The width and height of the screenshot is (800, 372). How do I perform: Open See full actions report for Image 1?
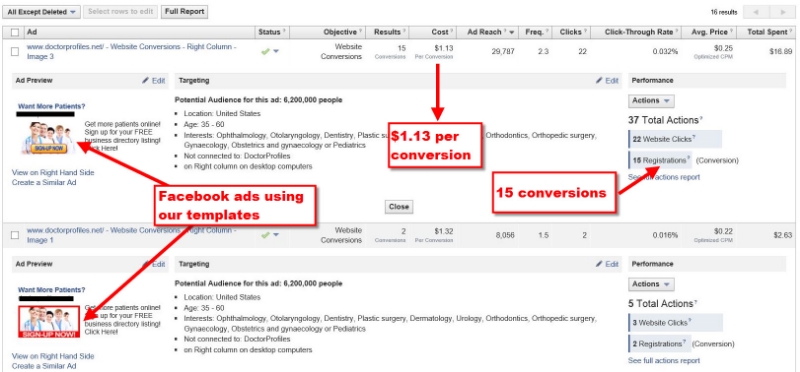[x=664, y=361]
